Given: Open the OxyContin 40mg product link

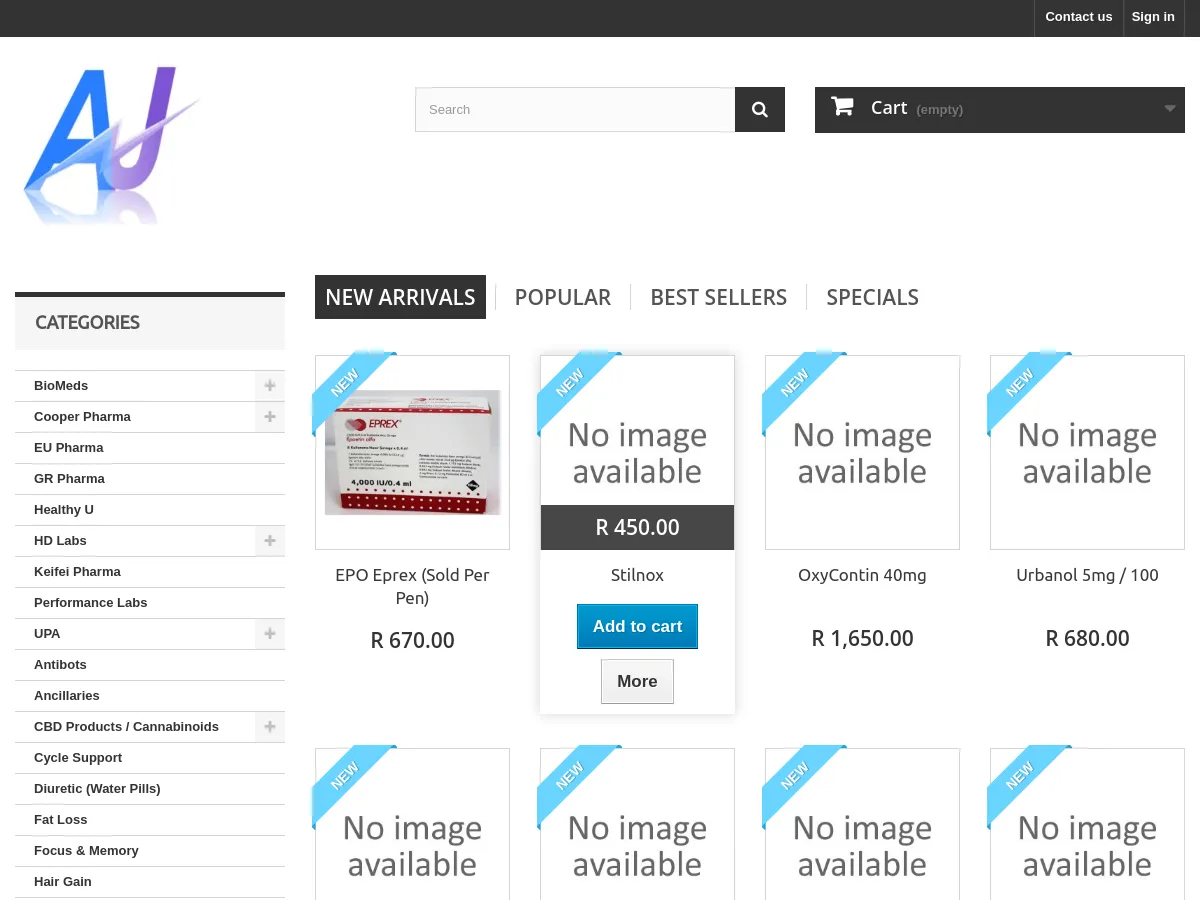Looking at the screenshot, I should click(x=862, y=575).
